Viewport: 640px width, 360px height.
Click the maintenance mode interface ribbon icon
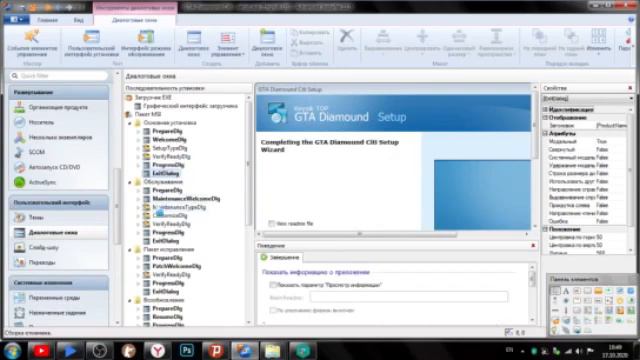[x=146, y=43]
